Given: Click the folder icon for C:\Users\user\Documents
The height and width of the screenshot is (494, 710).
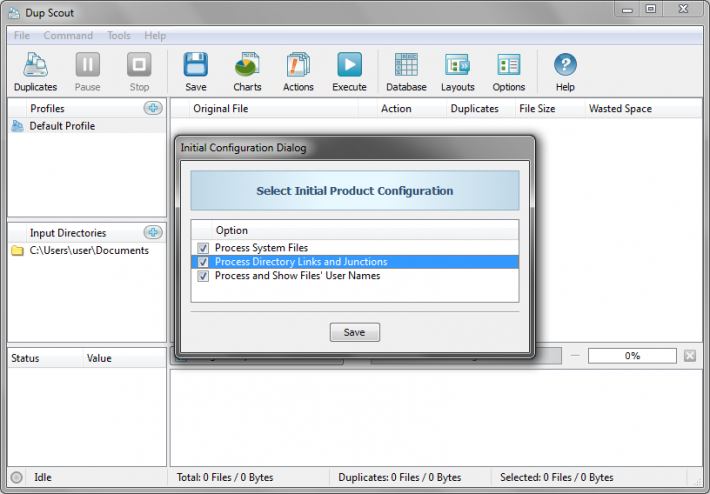Looking at the screenshot, I should 17,250.
